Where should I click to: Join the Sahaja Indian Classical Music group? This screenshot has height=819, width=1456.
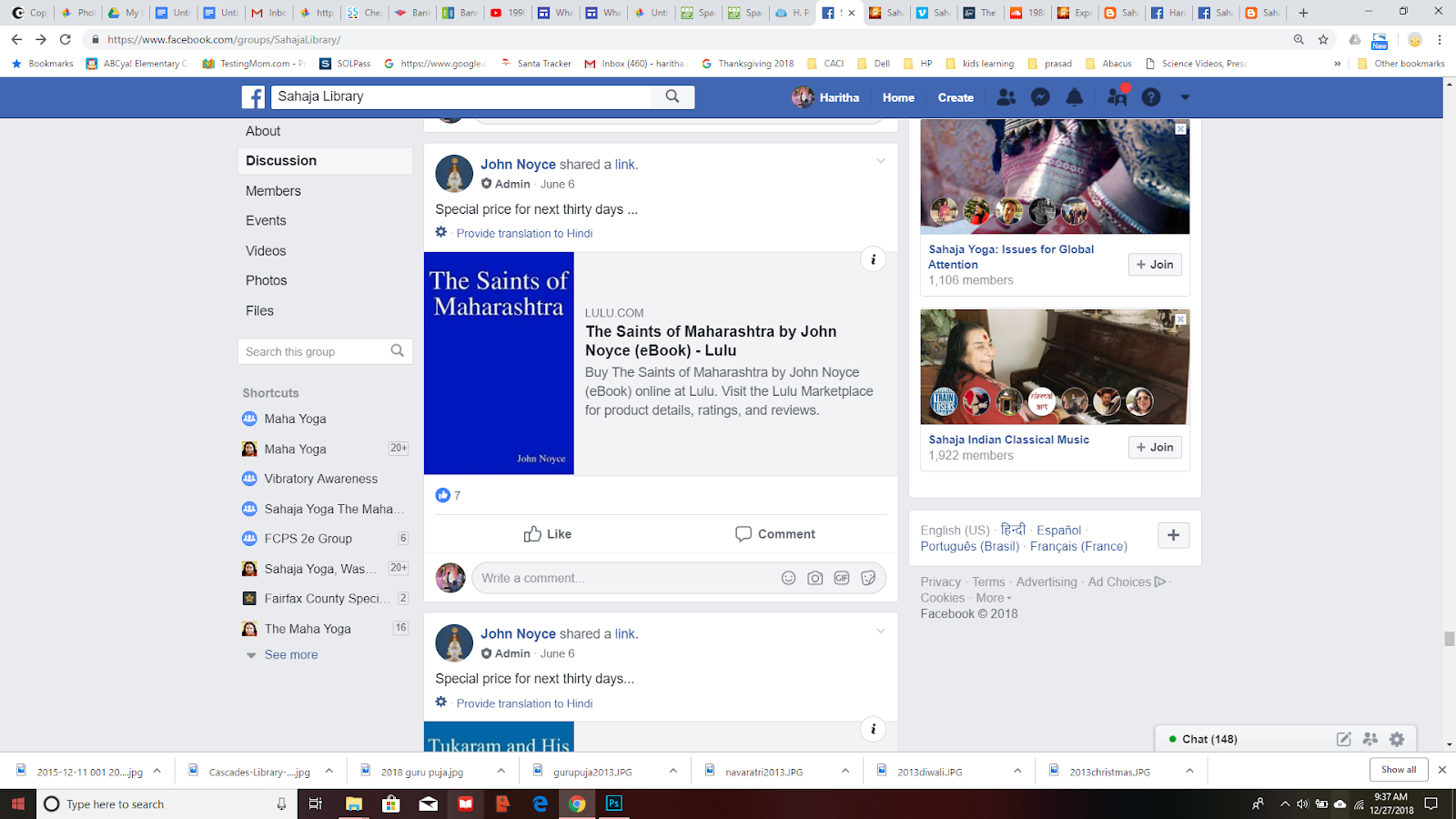pos(1155,447)
